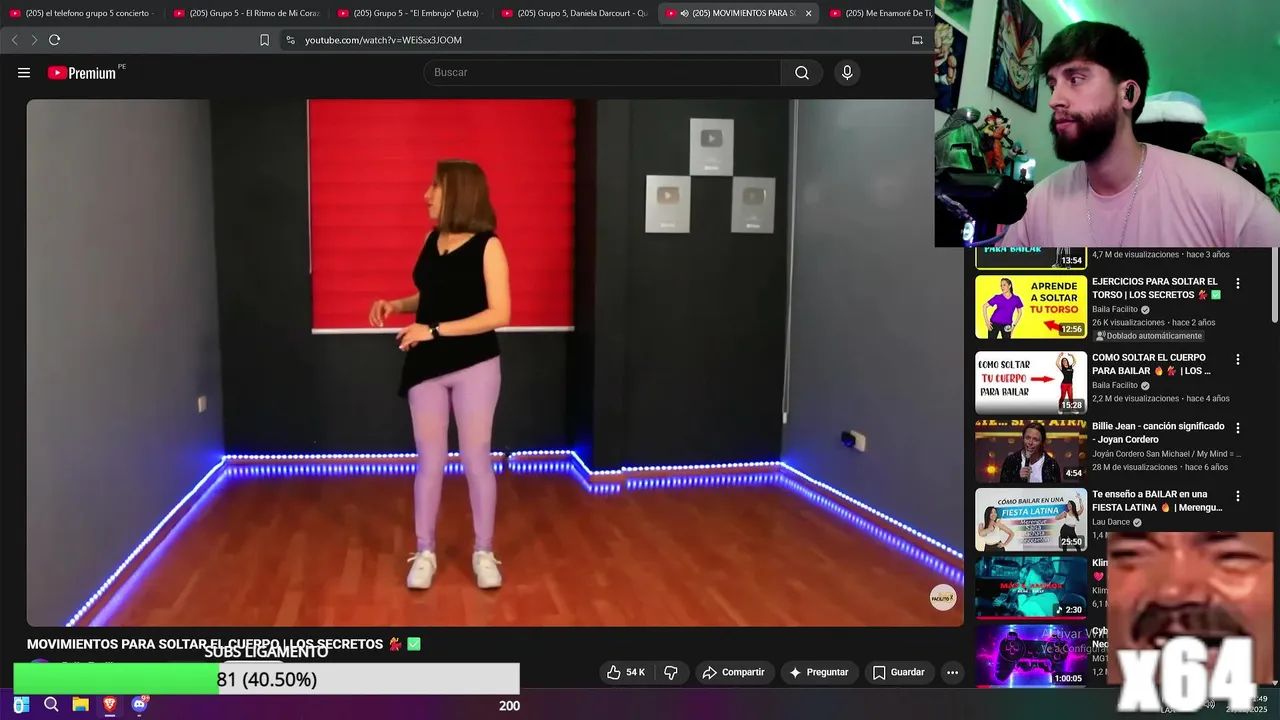Close the 'MOVIMIENTOS PARA SOLTAR' tab
Image resolution: width=1280 pixels, height=720 pixels.
808,13
